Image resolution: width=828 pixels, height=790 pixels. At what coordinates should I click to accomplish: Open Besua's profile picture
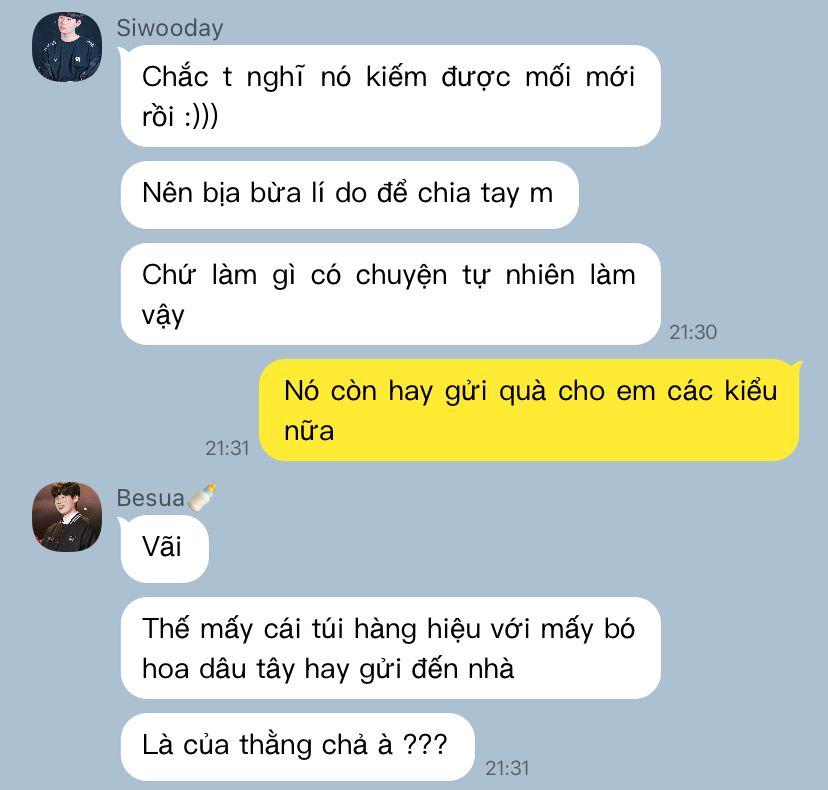(67, 517)
